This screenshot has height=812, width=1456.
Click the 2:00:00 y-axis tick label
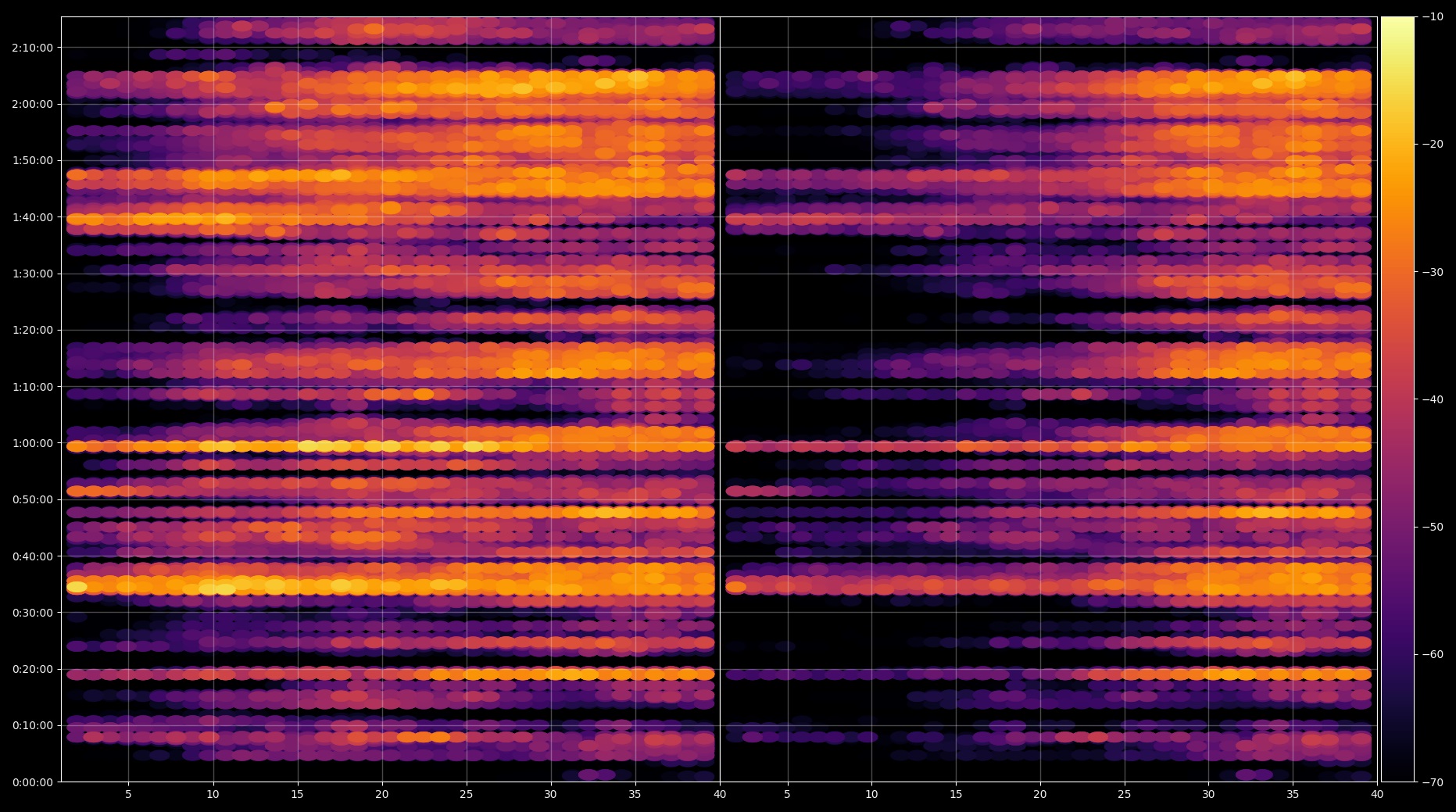(x=32, y=104)
